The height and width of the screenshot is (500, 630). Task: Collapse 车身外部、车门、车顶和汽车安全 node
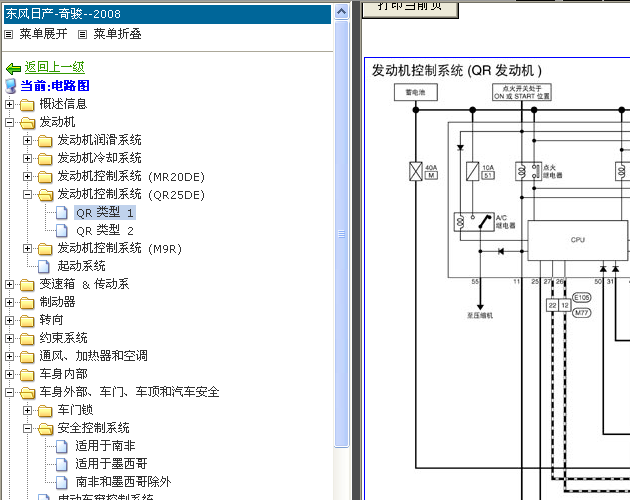coord(9,393)
